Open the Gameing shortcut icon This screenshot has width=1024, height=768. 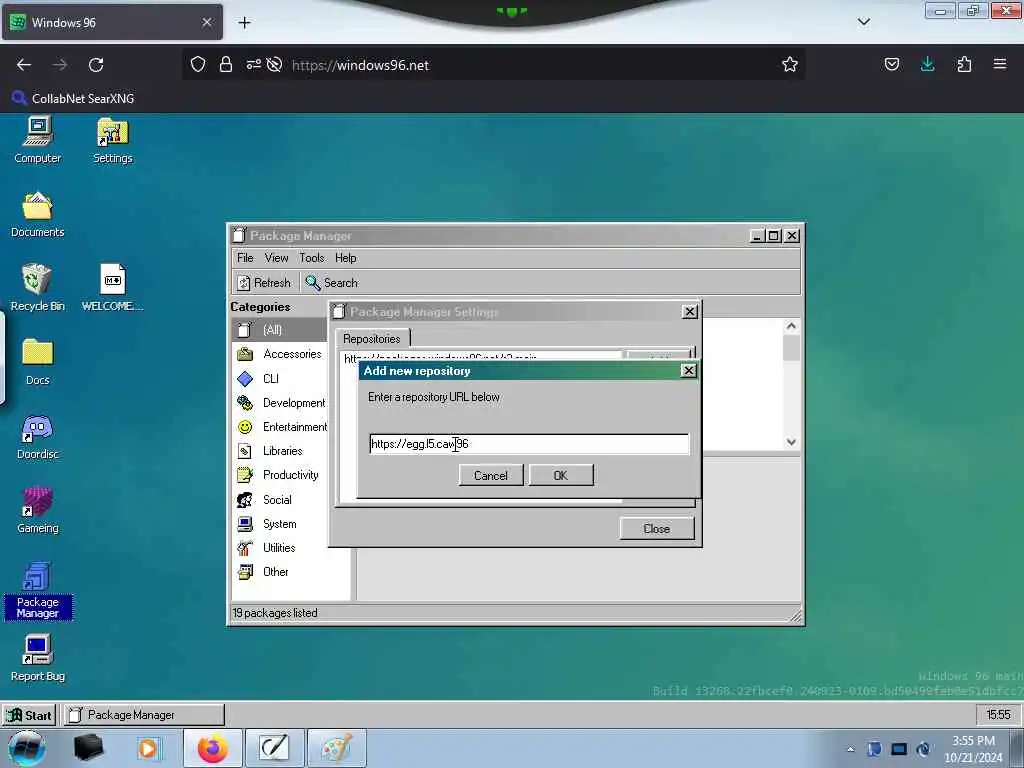click(x=37, y=510)
